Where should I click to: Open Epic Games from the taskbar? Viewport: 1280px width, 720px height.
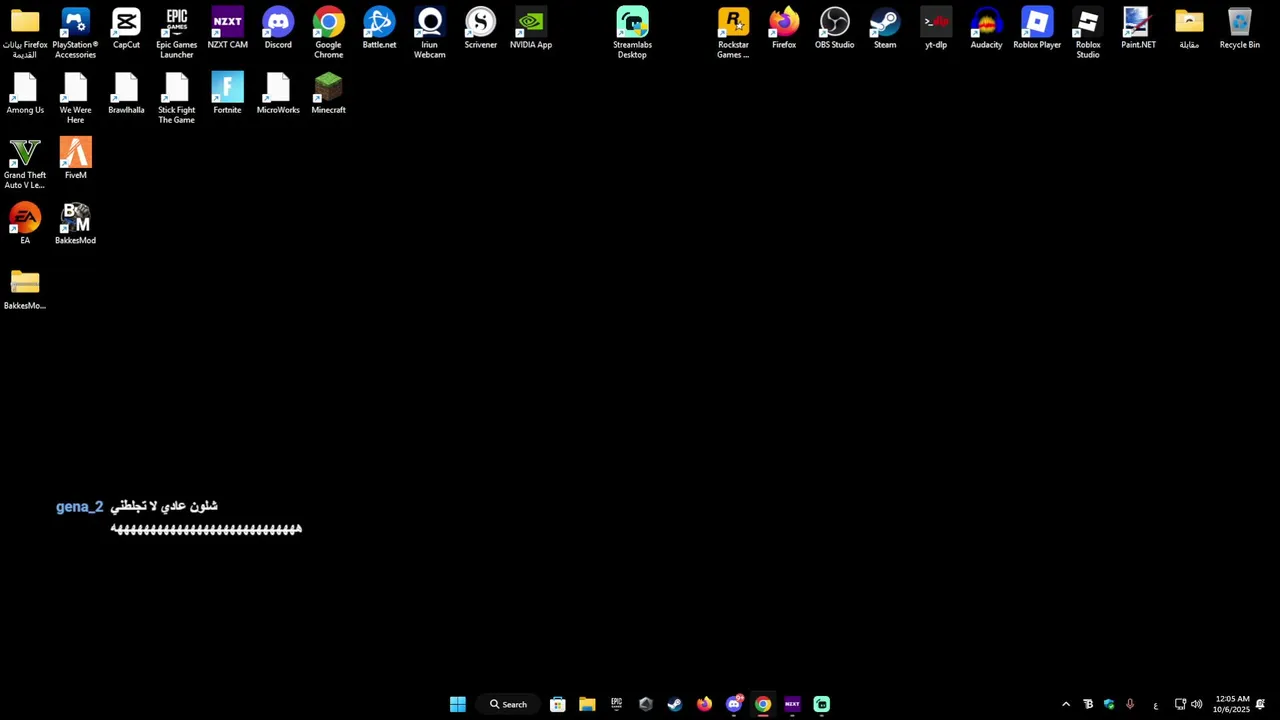[x=616, y=704]
